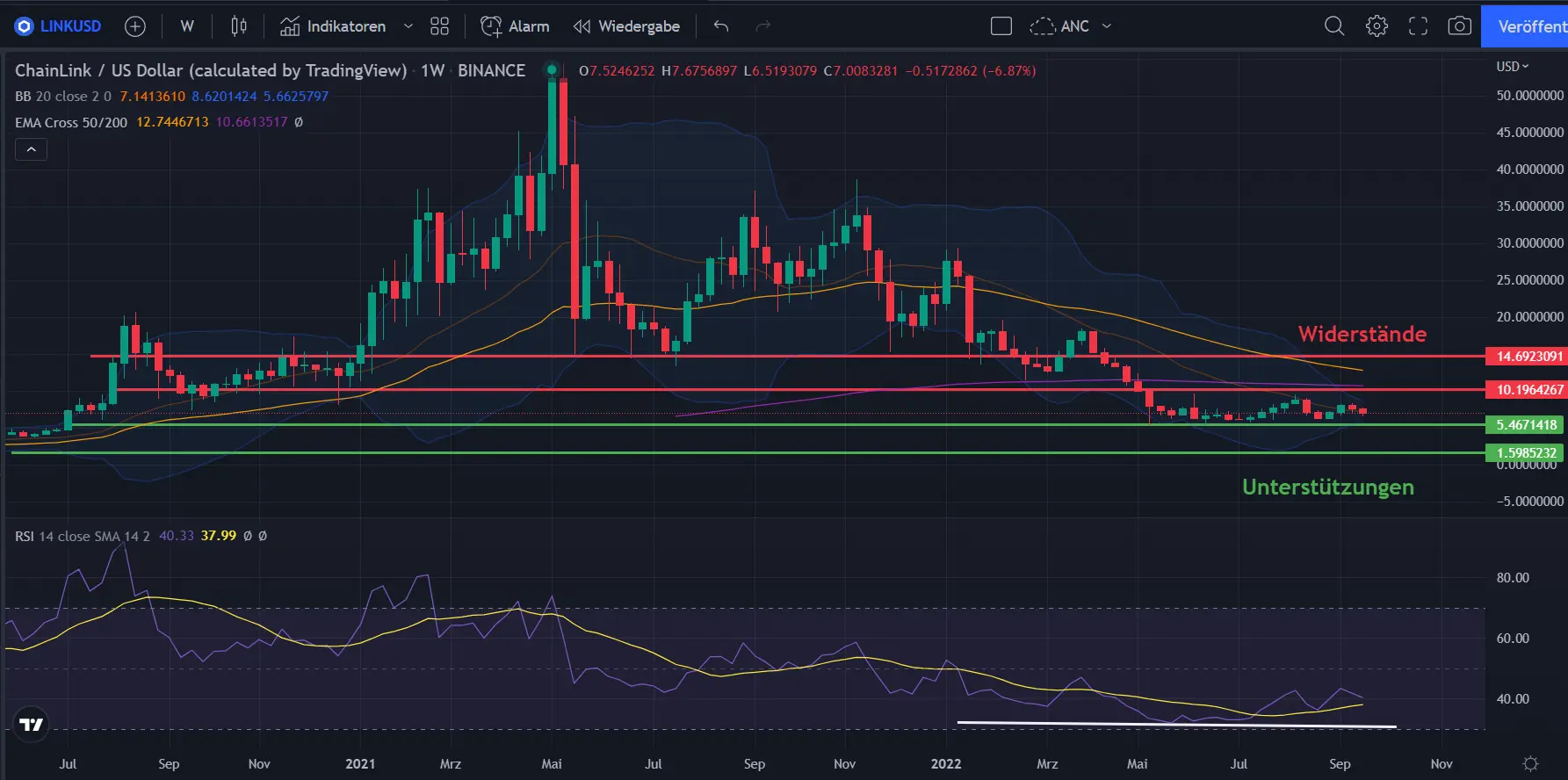
Task: Expand the indicator favorites chevron next to Indikatoren
Action: pos(408,26)
